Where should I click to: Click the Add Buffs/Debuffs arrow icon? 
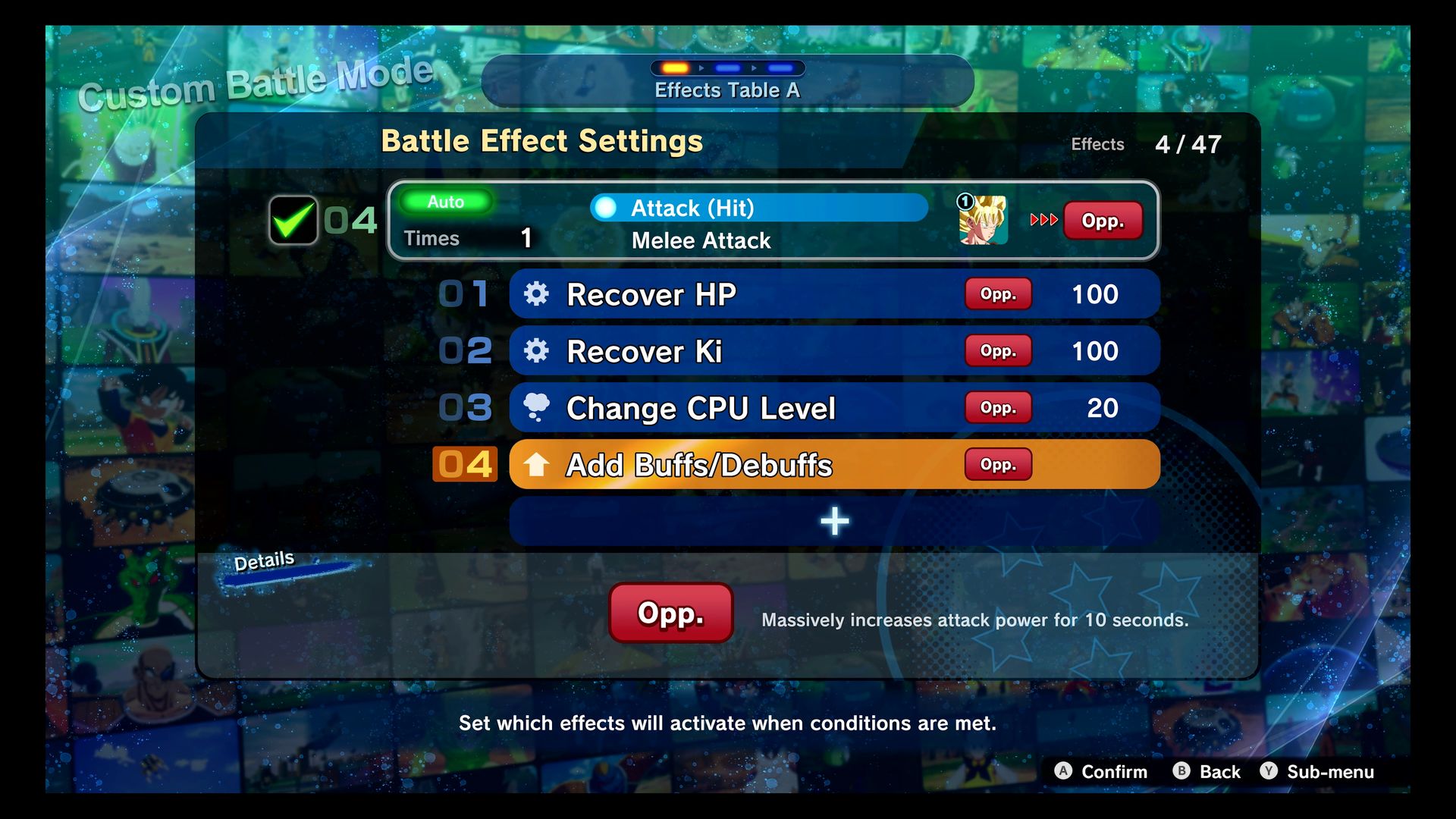(x=538, y=464)
